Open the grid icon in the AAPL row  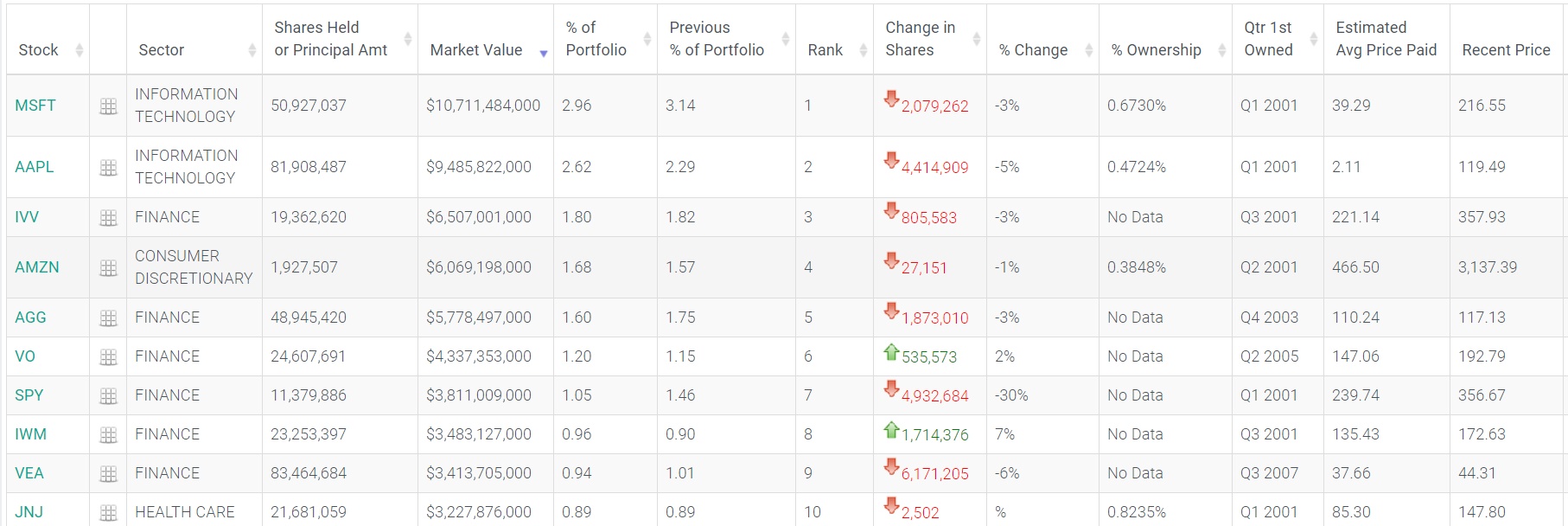tap(108, 168)
